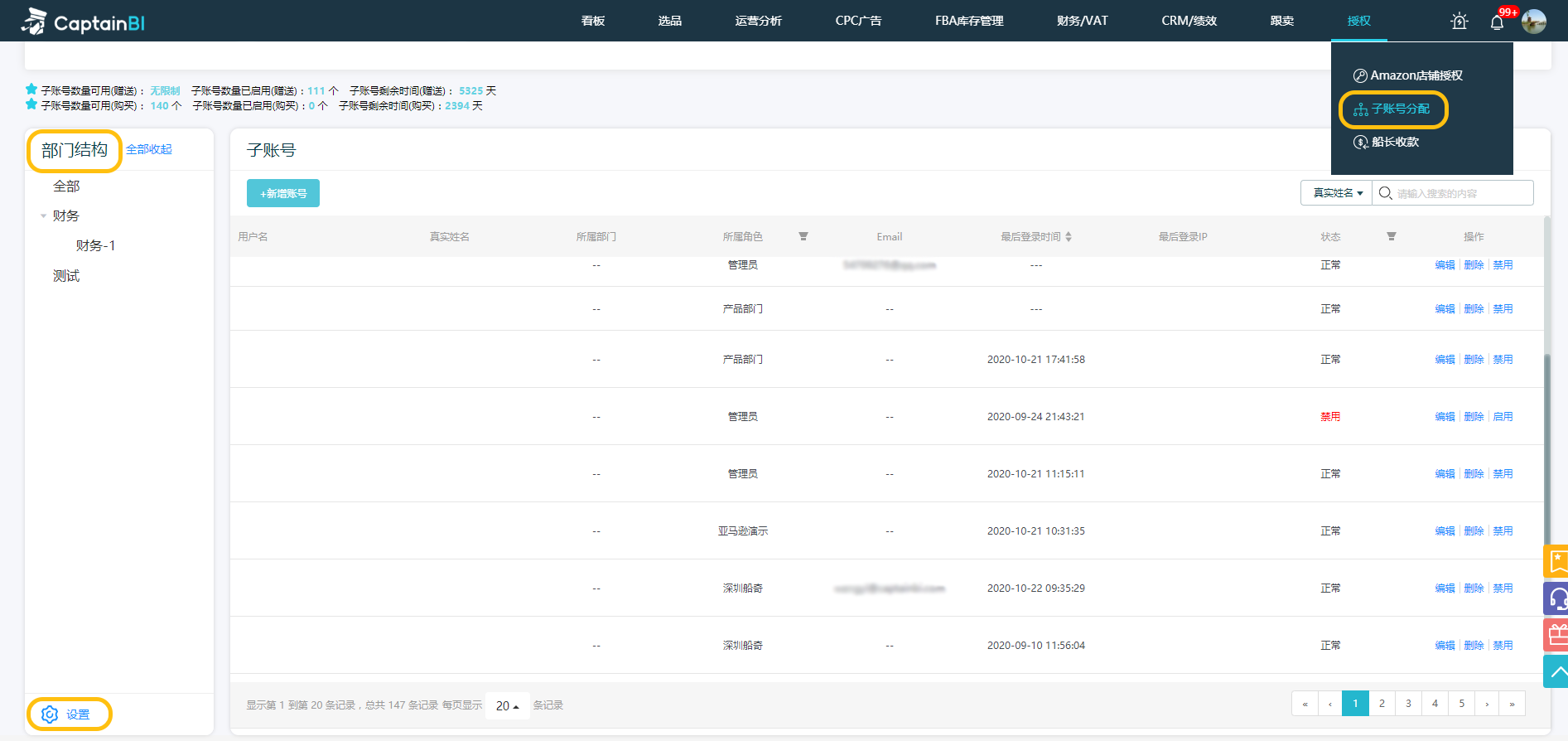Screen dimensions: 1568x741
Task: Open the 状态 column filter icon
Action: click(1392, 236)
